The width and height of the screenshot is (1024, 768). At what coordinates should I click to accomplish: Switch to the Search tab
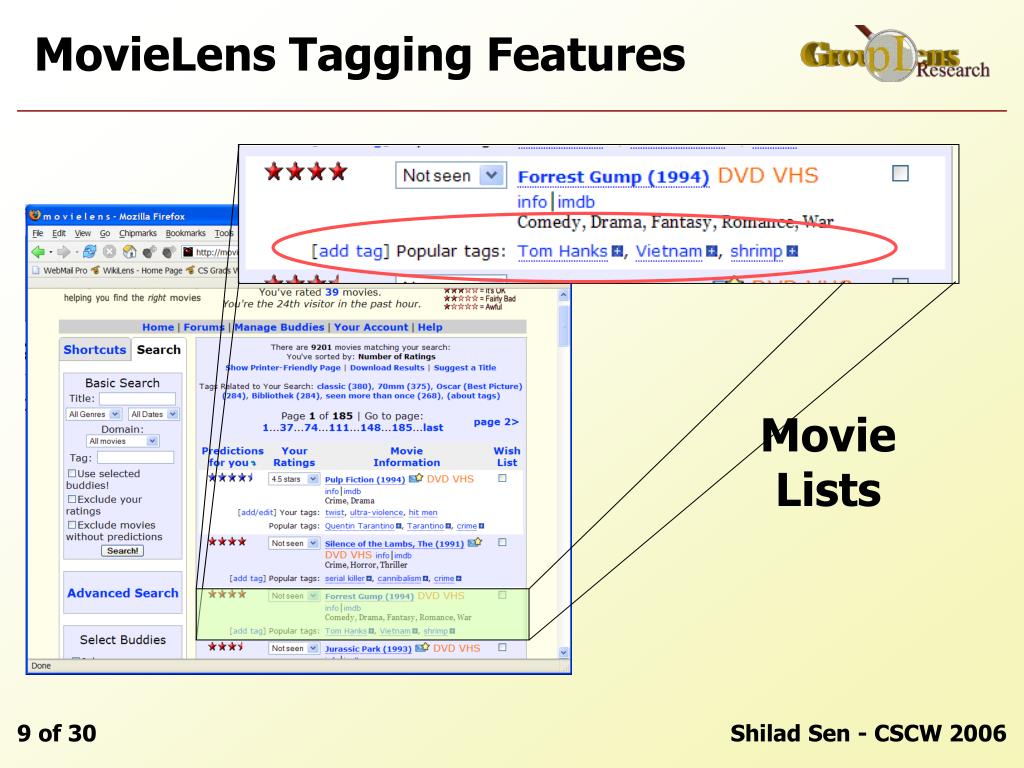tap(159, 349)
